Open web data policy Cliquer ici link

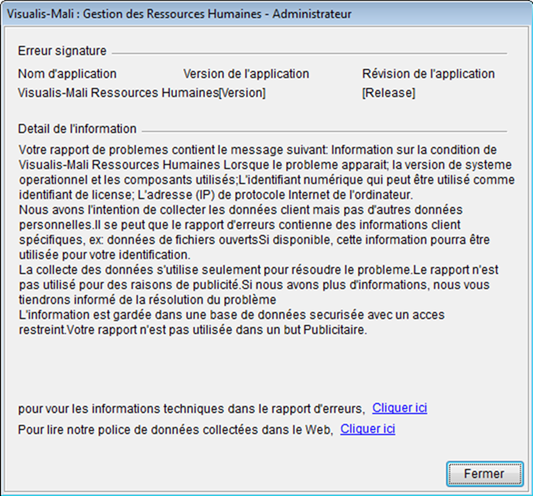pos(367,429)
